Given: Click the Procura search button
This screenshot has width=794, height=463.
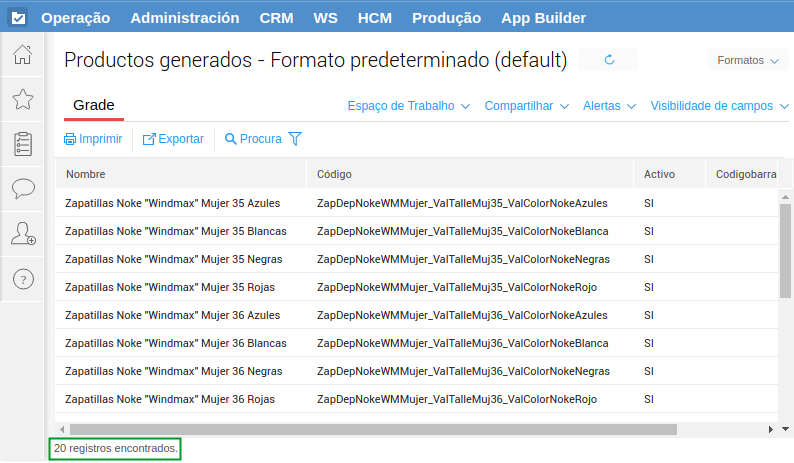Looking at the screenshot, I should click(253, 139).
